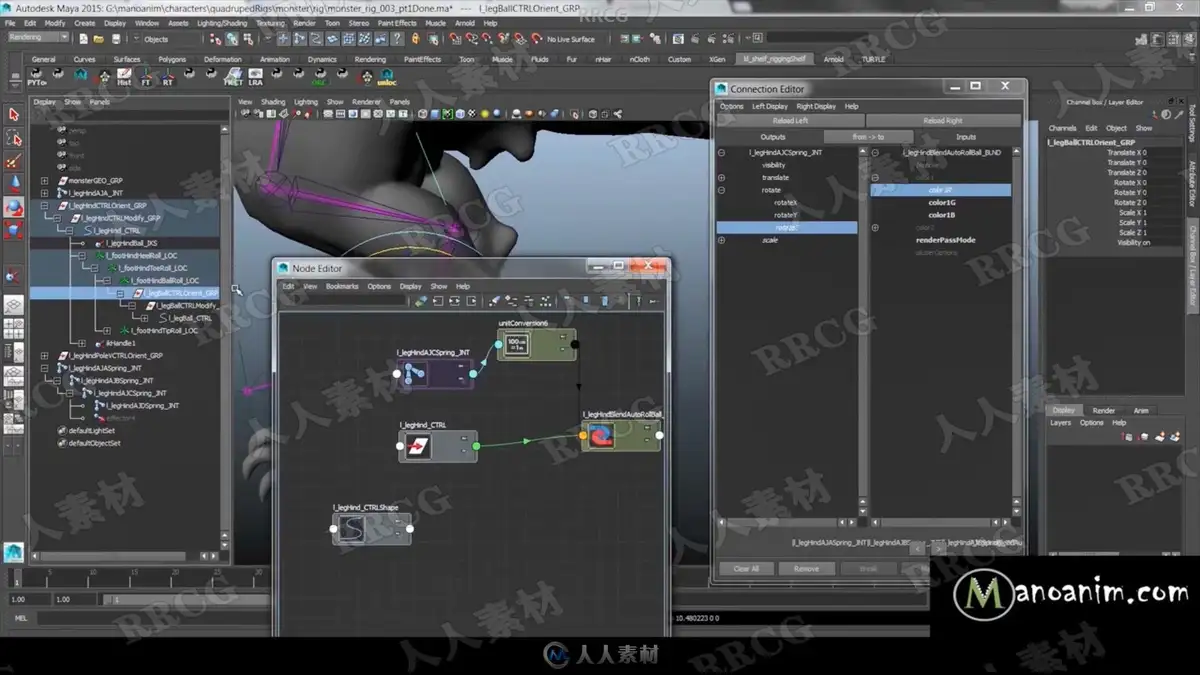This screenshot has height=675, width=1200.
Task: Click the l_legHind_CTRLShape curve node
Action: pyautogui.click(x=372, y=529)
